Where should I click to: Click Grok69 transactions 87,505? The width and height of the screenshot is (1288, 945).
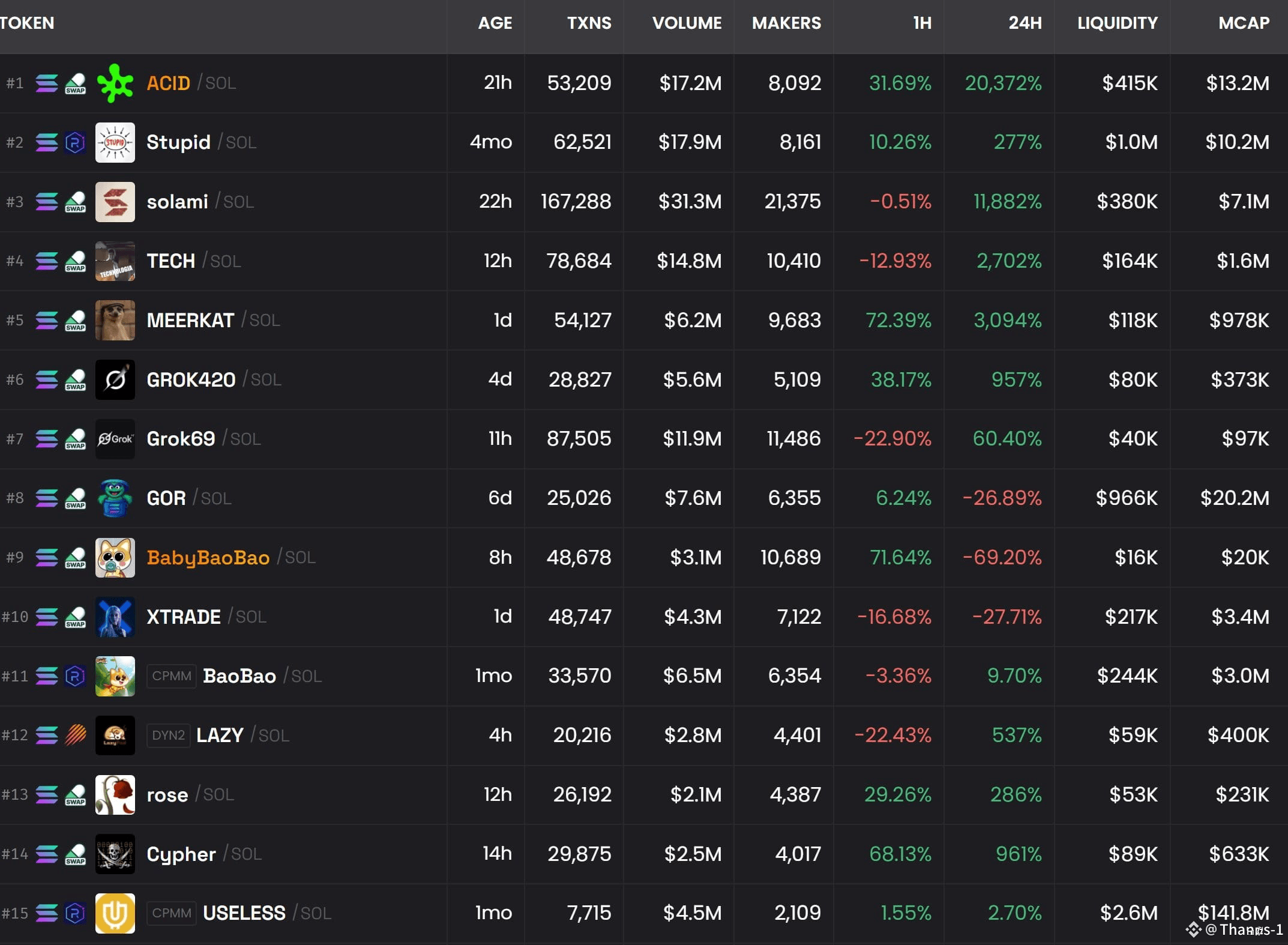pyautogui.click(x=579, y=439)
